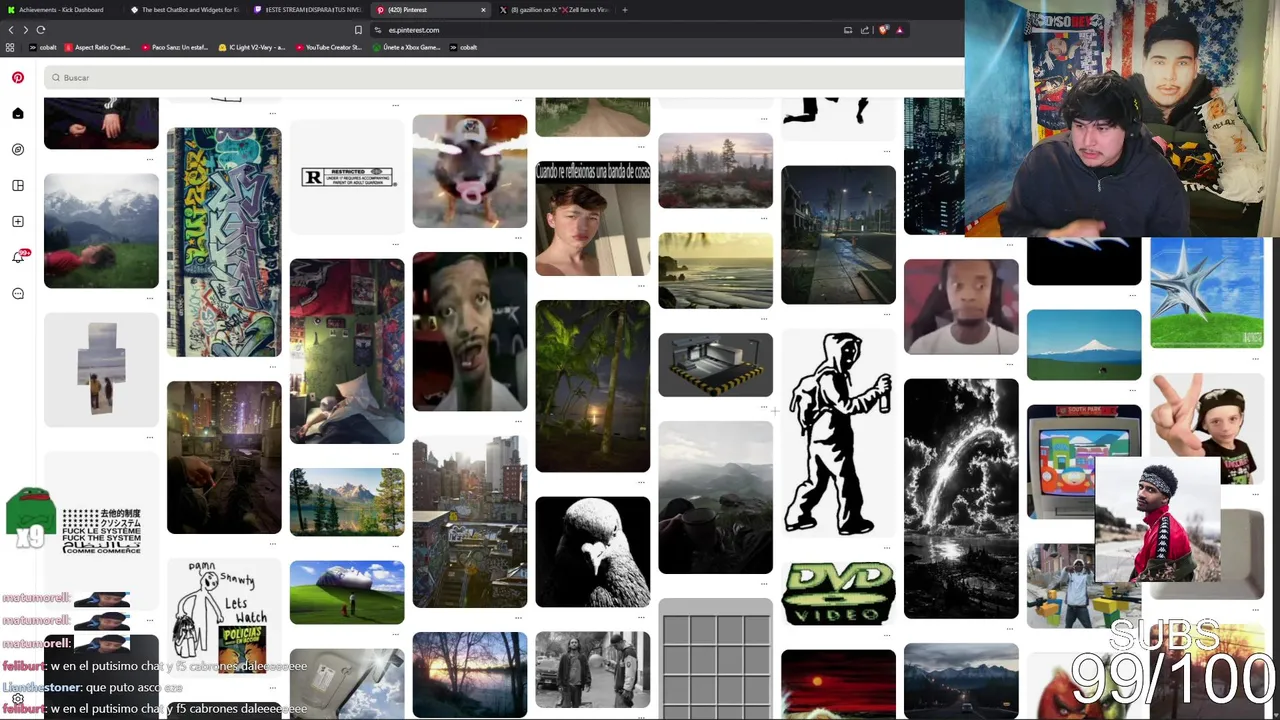The image size is (1280, 720).
Task: Open more options under the Restricted rating pin
Action: pyautogui.click(x=396, y=242)
